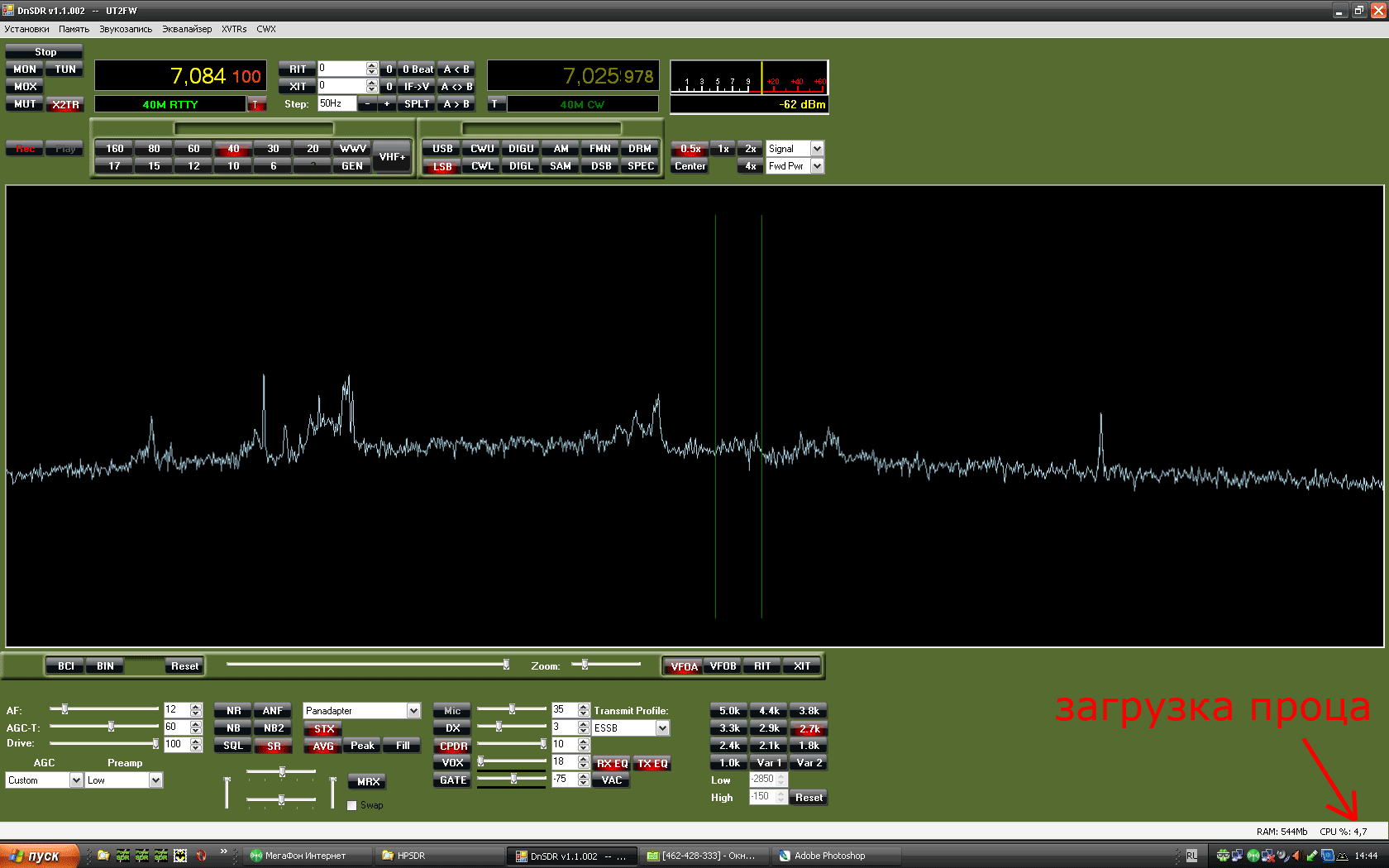The image size is (1389, 868).
Task: Tick the Swap checkbox
Action: (352, 805)
